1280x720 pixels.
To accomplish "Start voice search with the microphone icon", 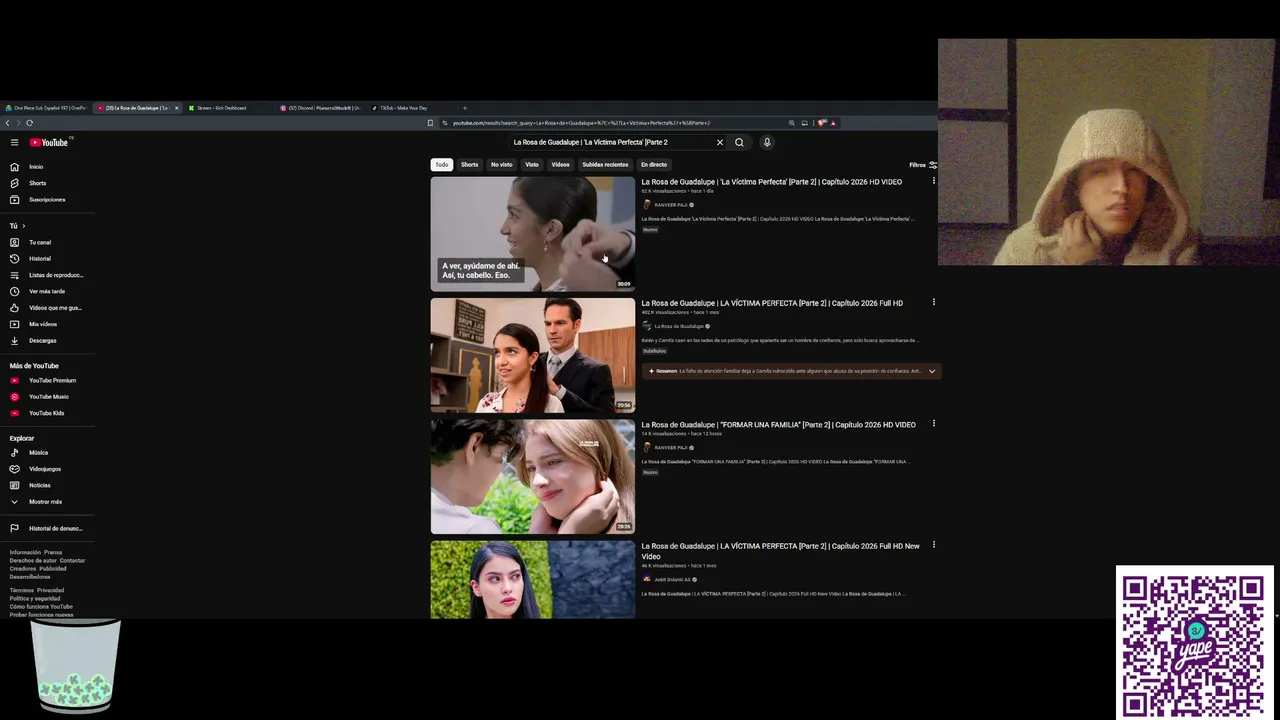I will point(767,142).
